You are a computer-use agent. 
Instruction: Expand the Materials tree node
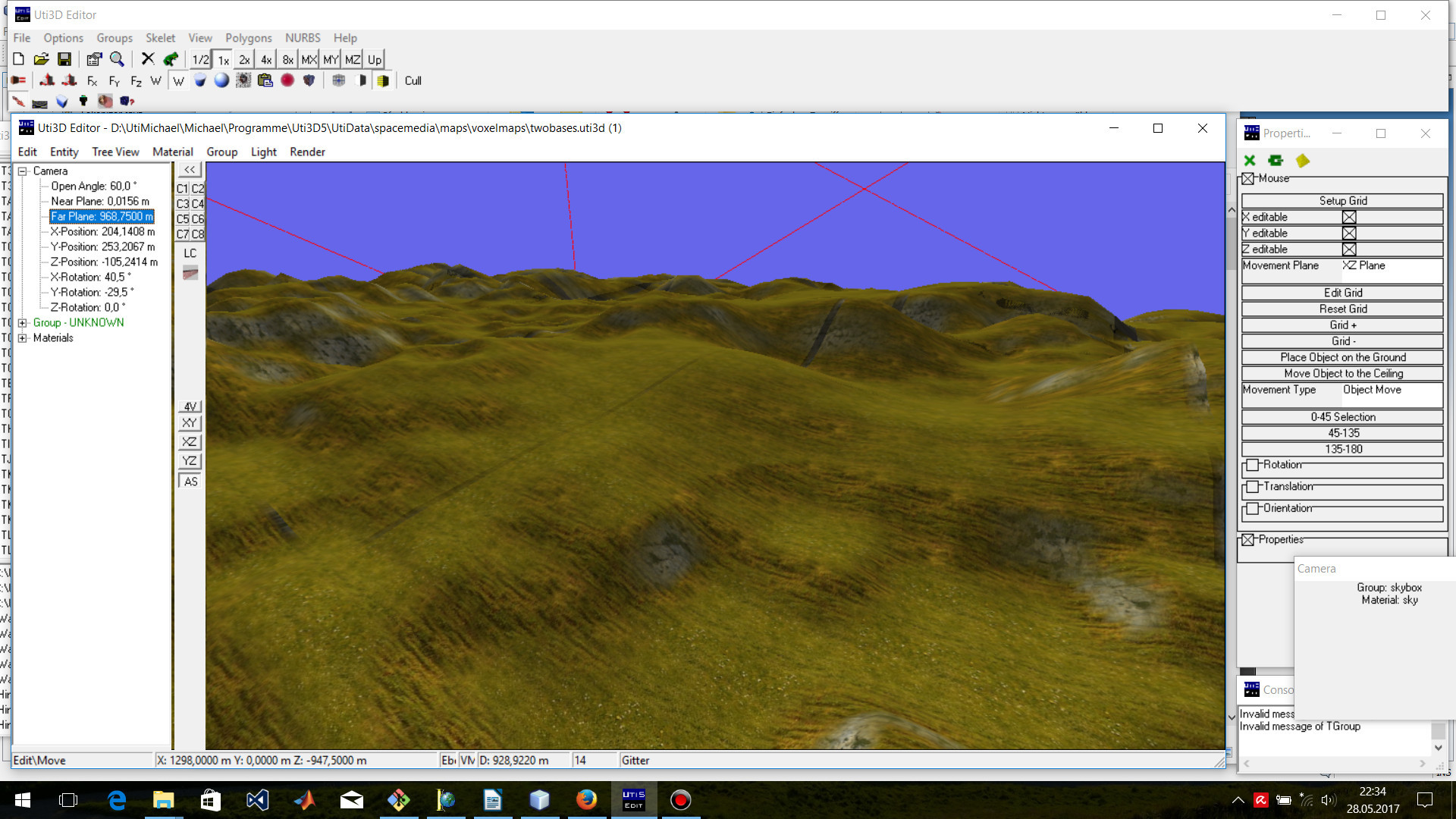point(23,338)
